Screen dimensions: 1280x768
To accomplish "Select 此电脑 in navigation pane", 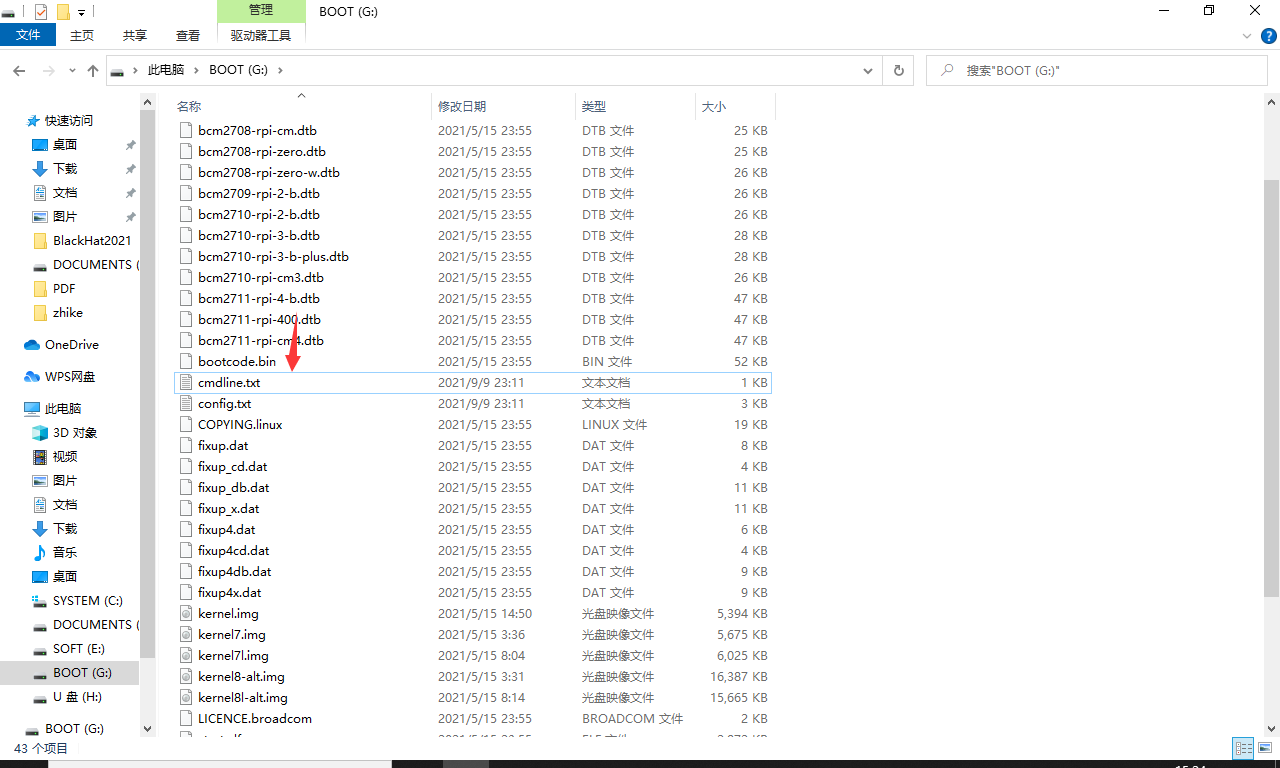I will point(63,409).
